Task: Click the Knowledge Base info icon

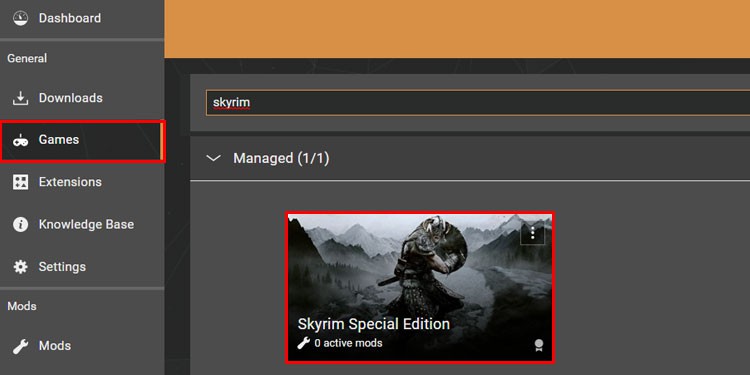Action: (21, 224)
